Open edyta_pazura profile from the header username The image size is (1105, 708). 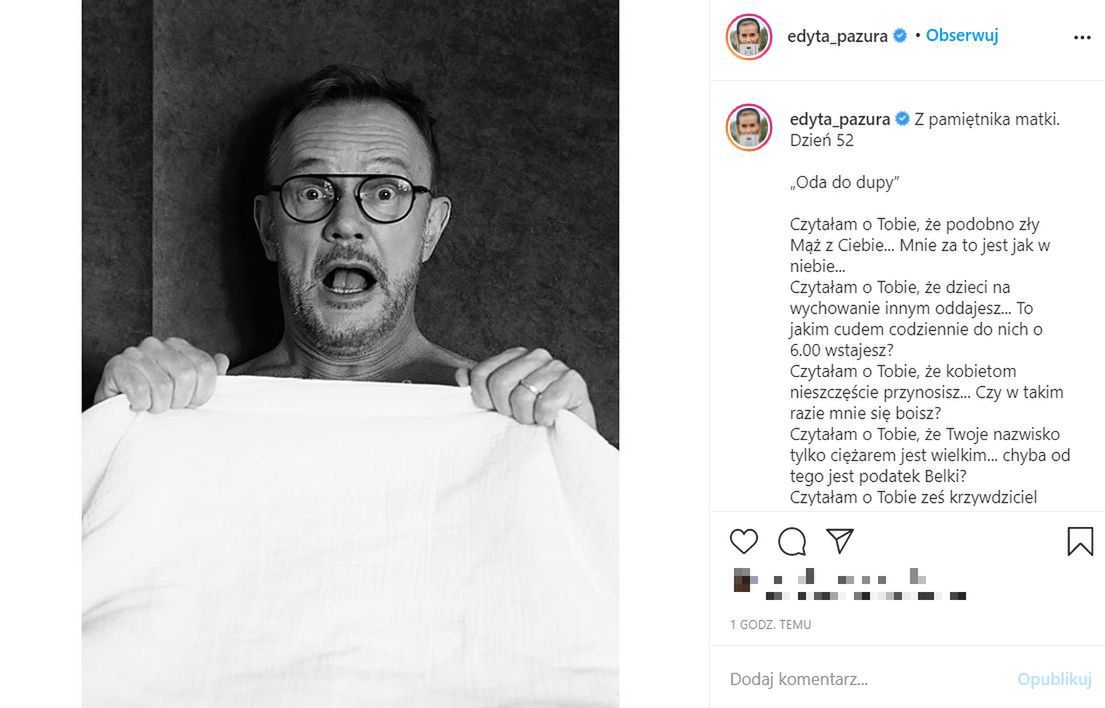coord(839,36)
